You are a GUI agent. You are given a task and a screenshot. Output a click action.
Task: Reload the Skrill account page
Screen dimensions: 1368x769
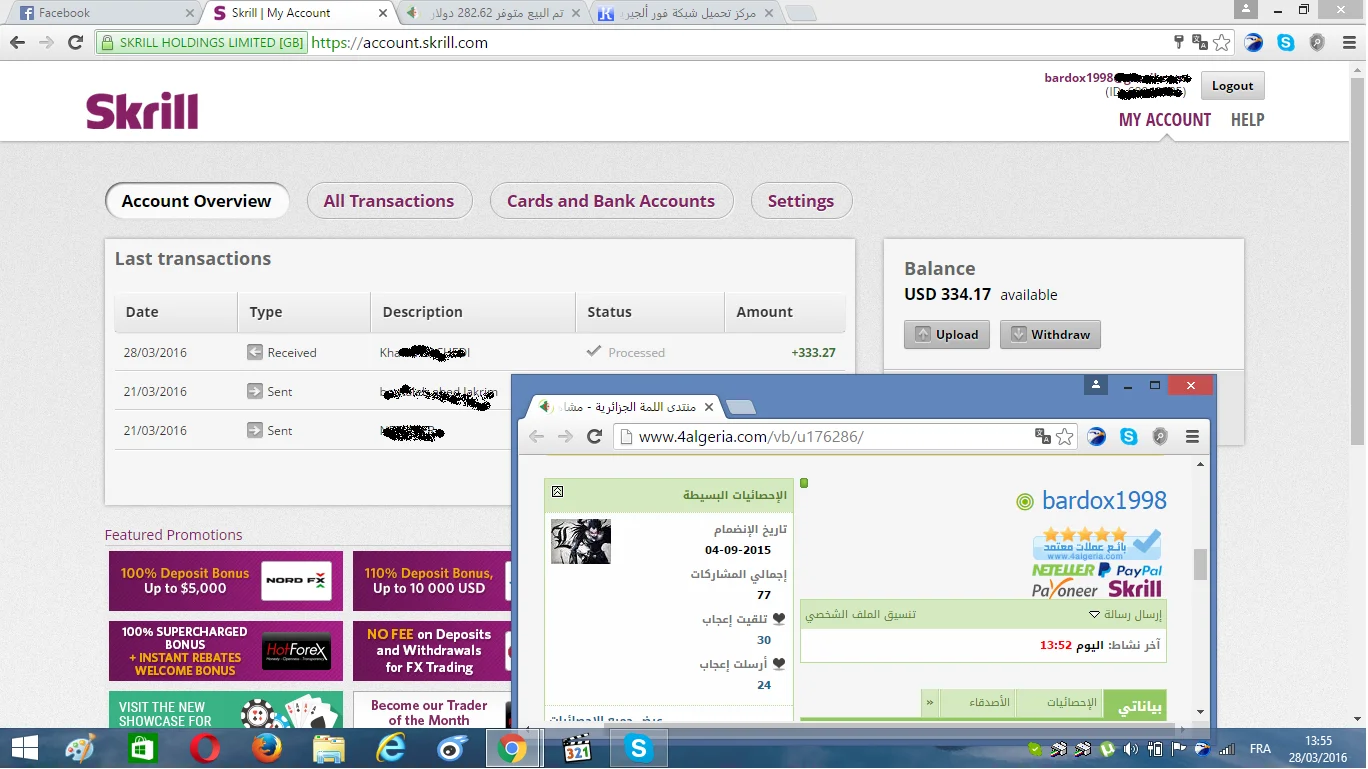[75, 43]
